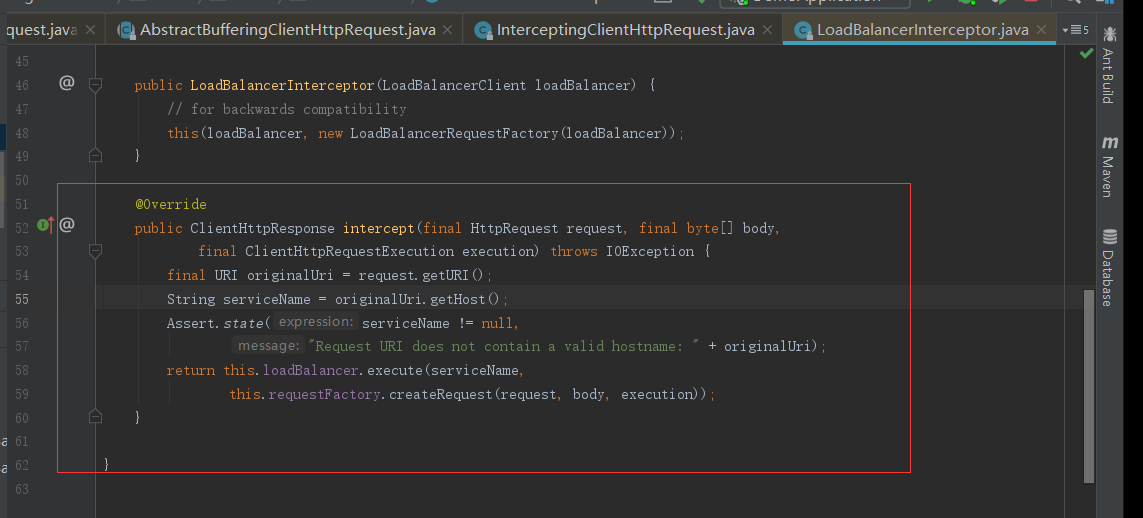The height and width of the screenshot is (518, 1143).
Task: Close the partially visible quest.java tab
Action: tap(90, 30)
